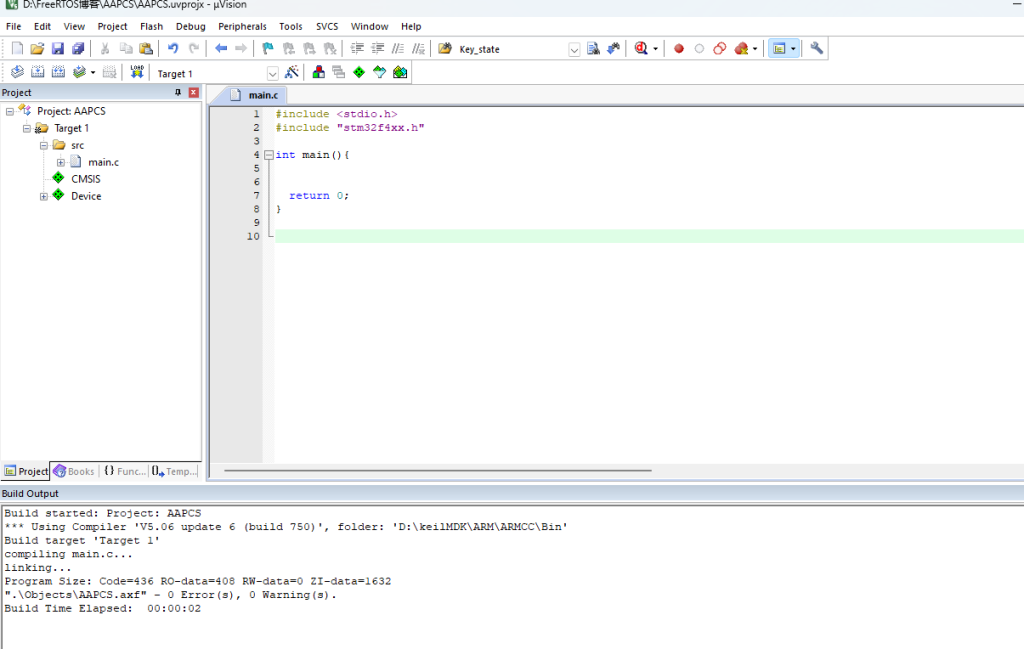The width and height of the screenshot is (1024, 649).
Task: Start the debug session icon
Action: pos(641,48)
